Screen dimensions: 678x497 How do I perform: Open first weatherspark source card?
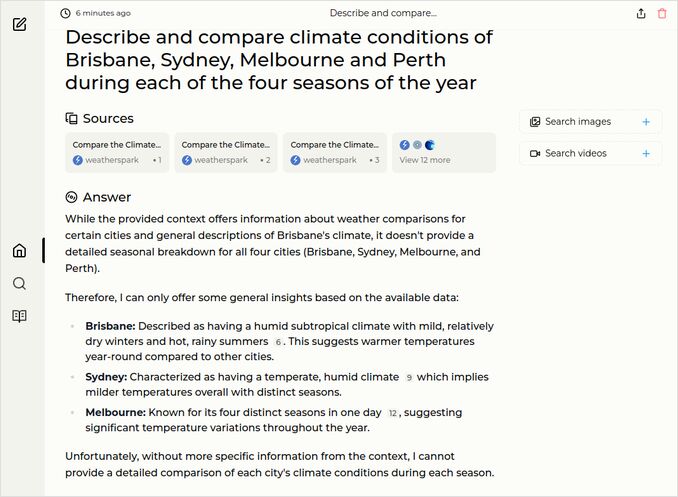click(117, 152)
